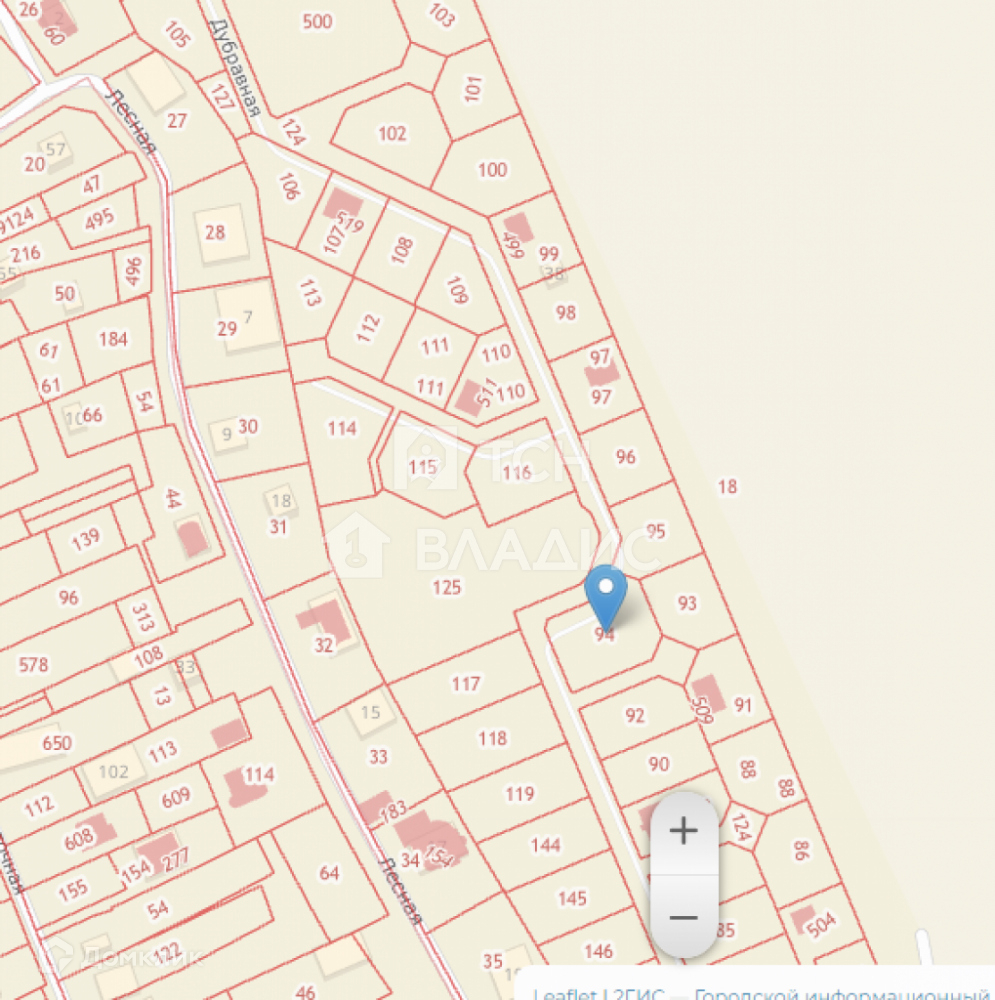The height and width of the screenshot is (1000, 995).
Task: Select the parcel labeled 93
Action: (687, 603)
